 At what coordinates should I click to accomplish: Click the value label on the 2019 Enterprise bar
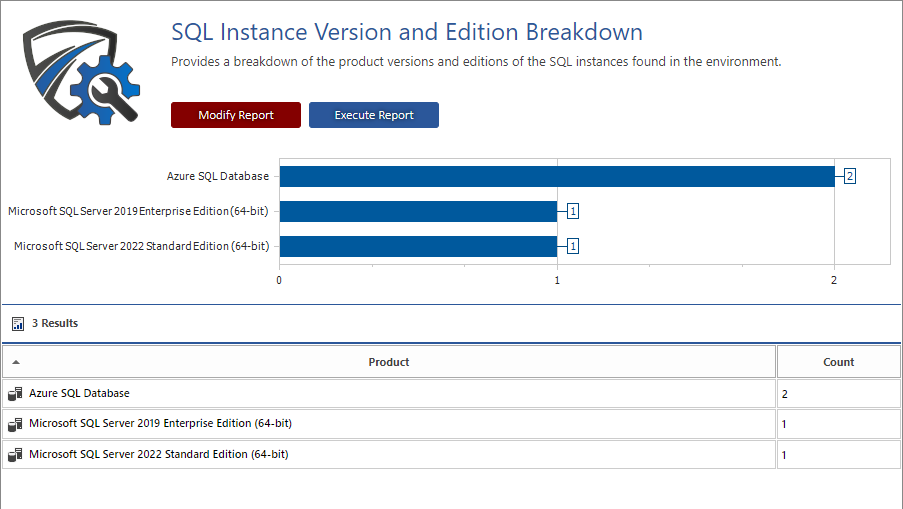coord(572,211)
